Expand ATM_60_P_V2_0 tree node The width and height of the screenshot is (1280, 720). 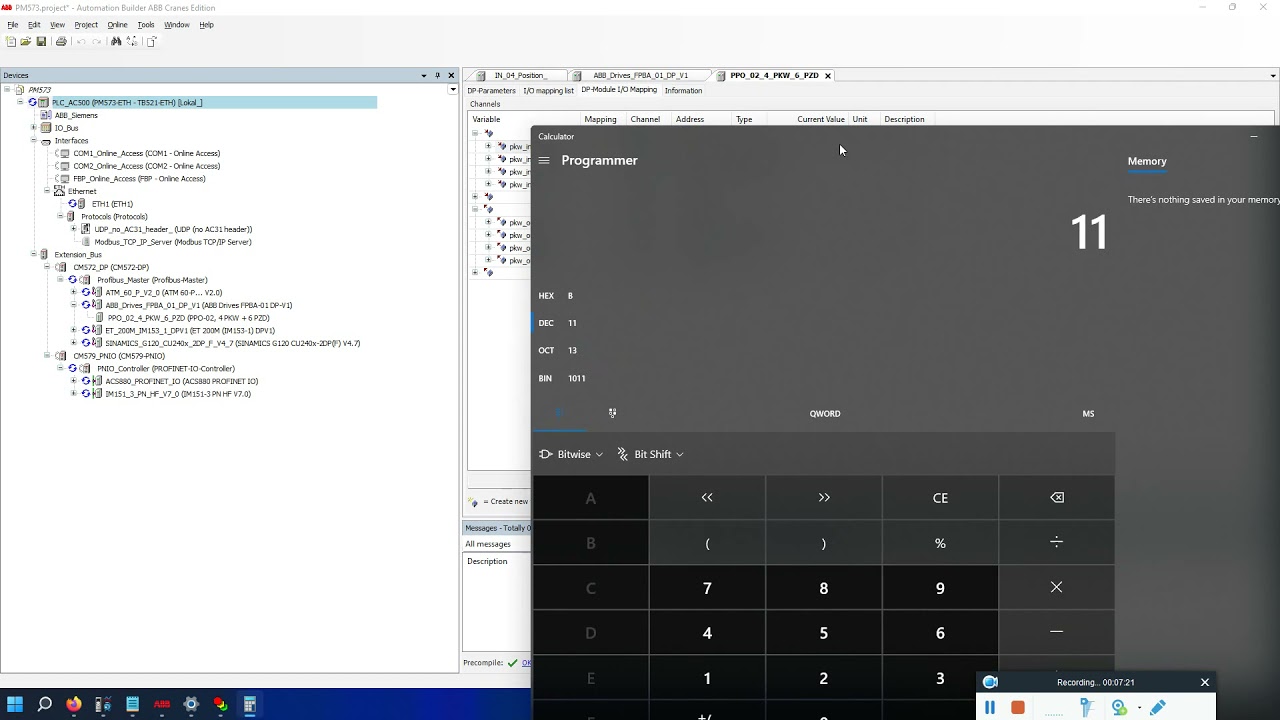(73, 292)
